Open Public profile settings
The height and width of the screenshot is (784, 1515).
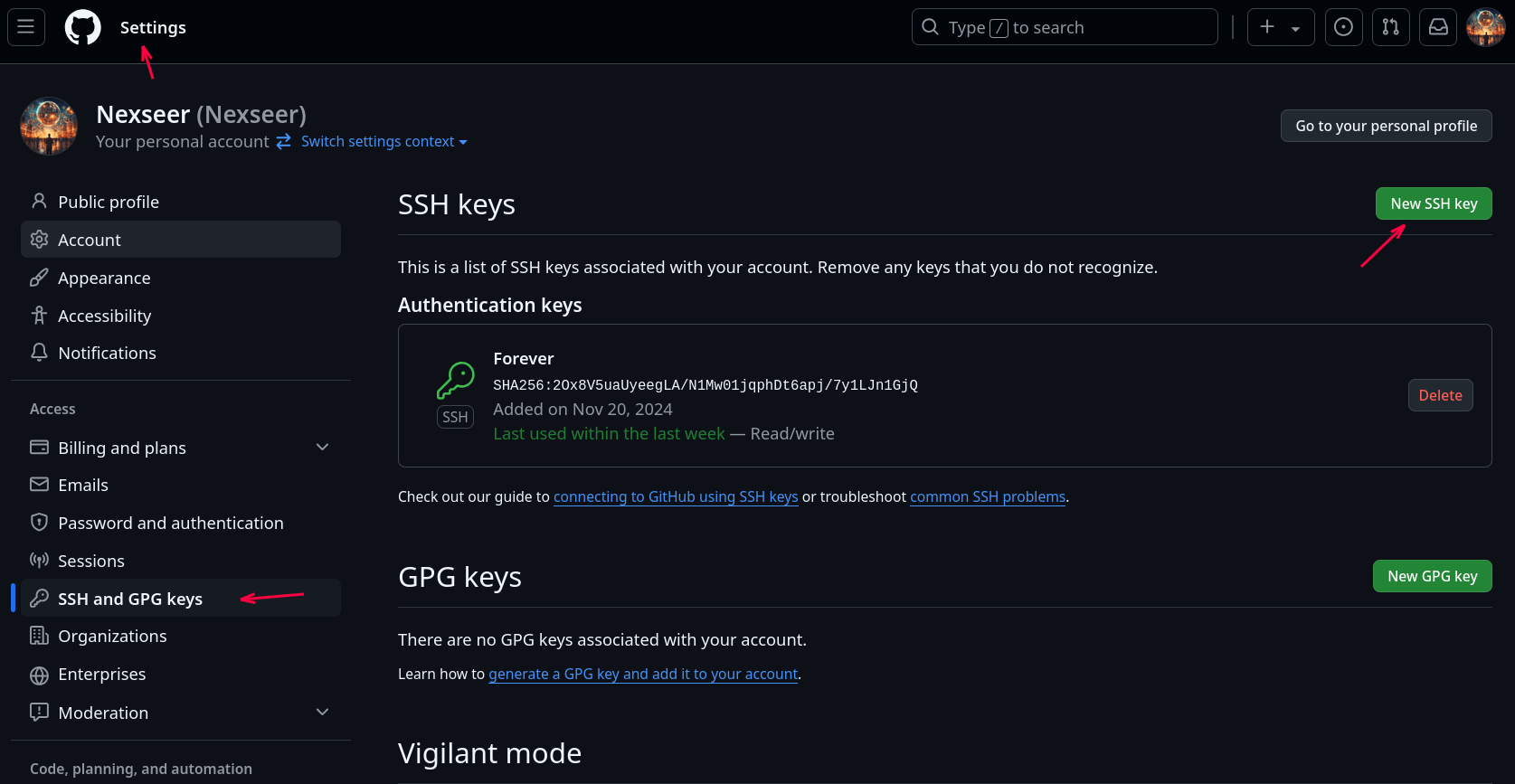point(181,202)
